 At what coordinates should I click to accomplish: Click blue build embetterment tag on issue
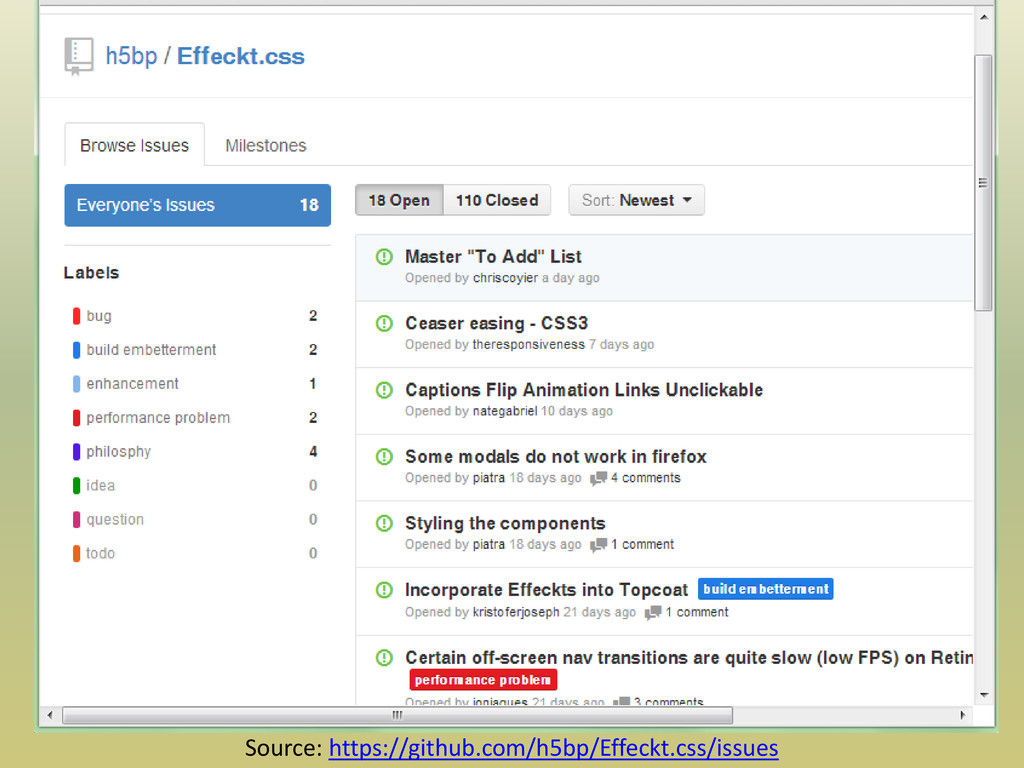coord(765,589)
